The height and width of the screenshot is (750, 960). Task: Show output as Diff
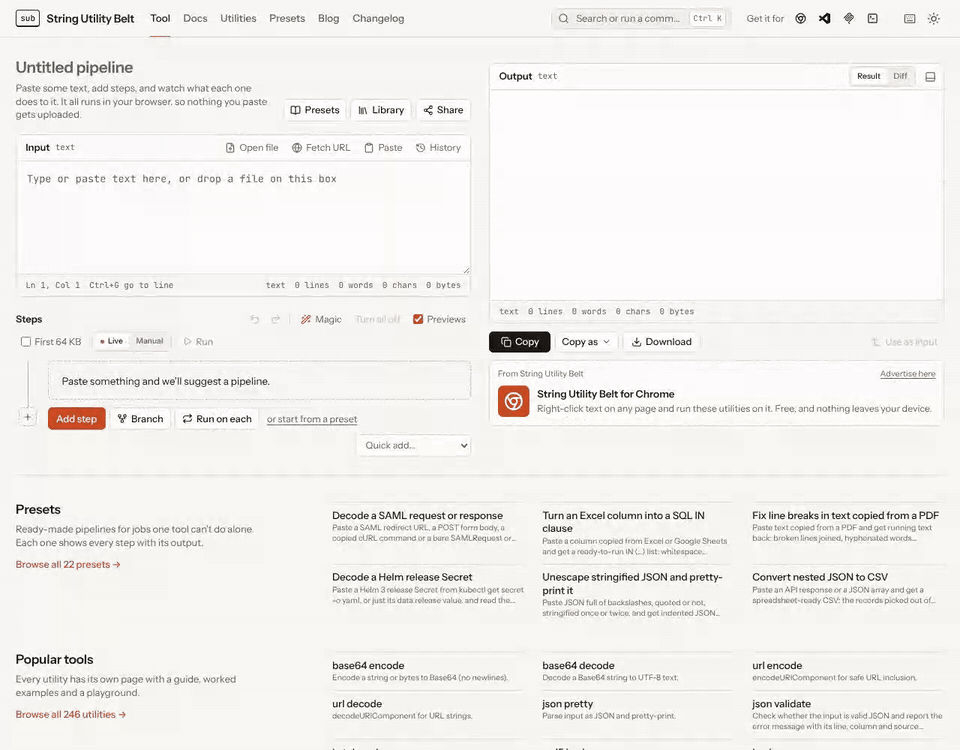[x=900, y=76]
